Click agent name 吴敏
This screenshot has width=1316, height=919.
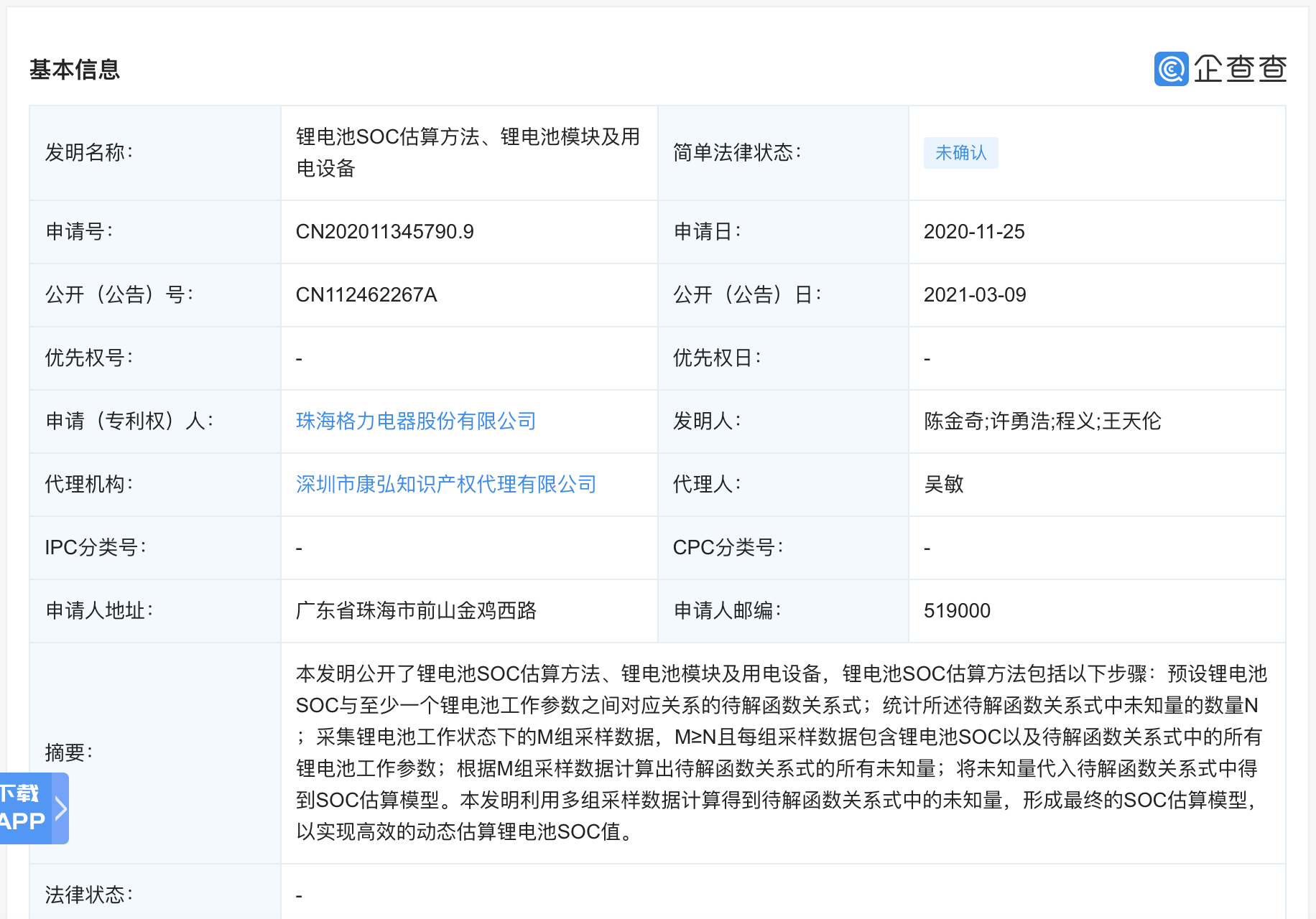[x=944, y=484]
